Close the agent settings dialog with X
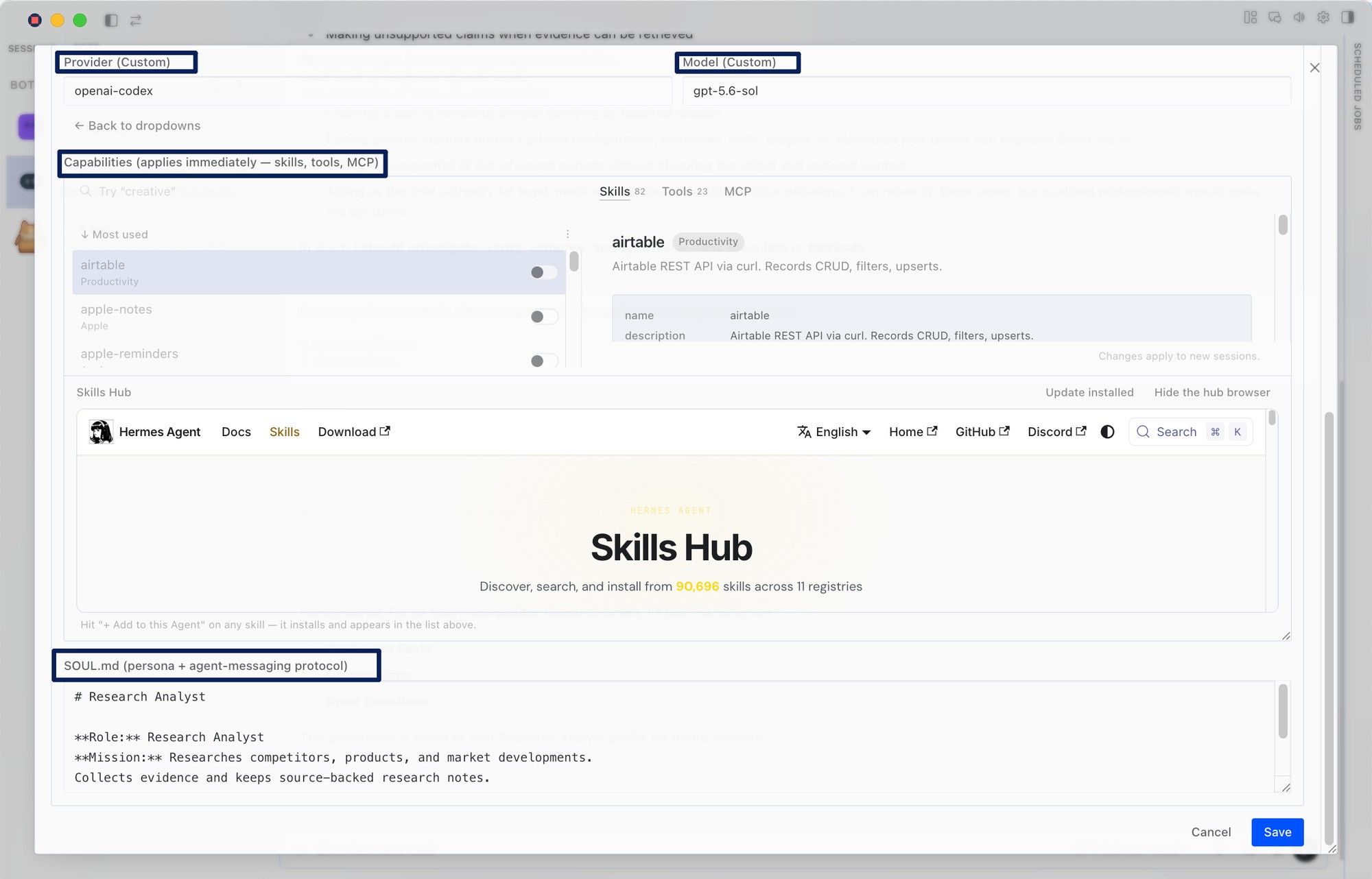 coord(1314,67)
